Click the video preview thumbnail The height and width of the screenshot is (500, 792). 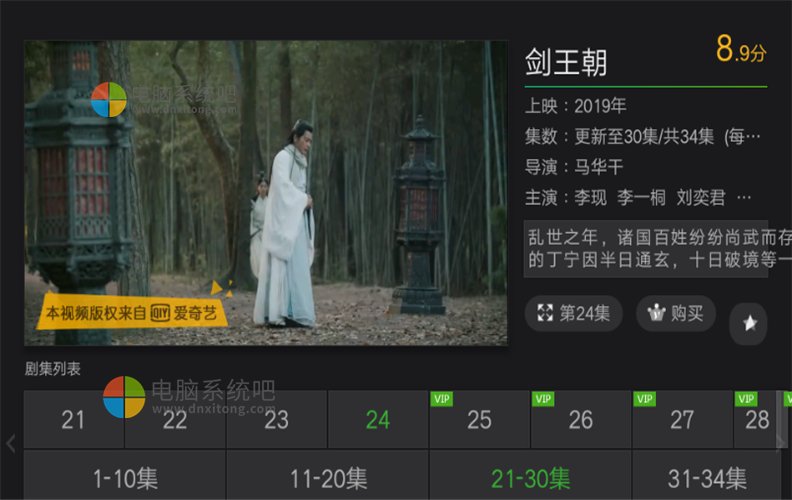(x=266, y=193)
